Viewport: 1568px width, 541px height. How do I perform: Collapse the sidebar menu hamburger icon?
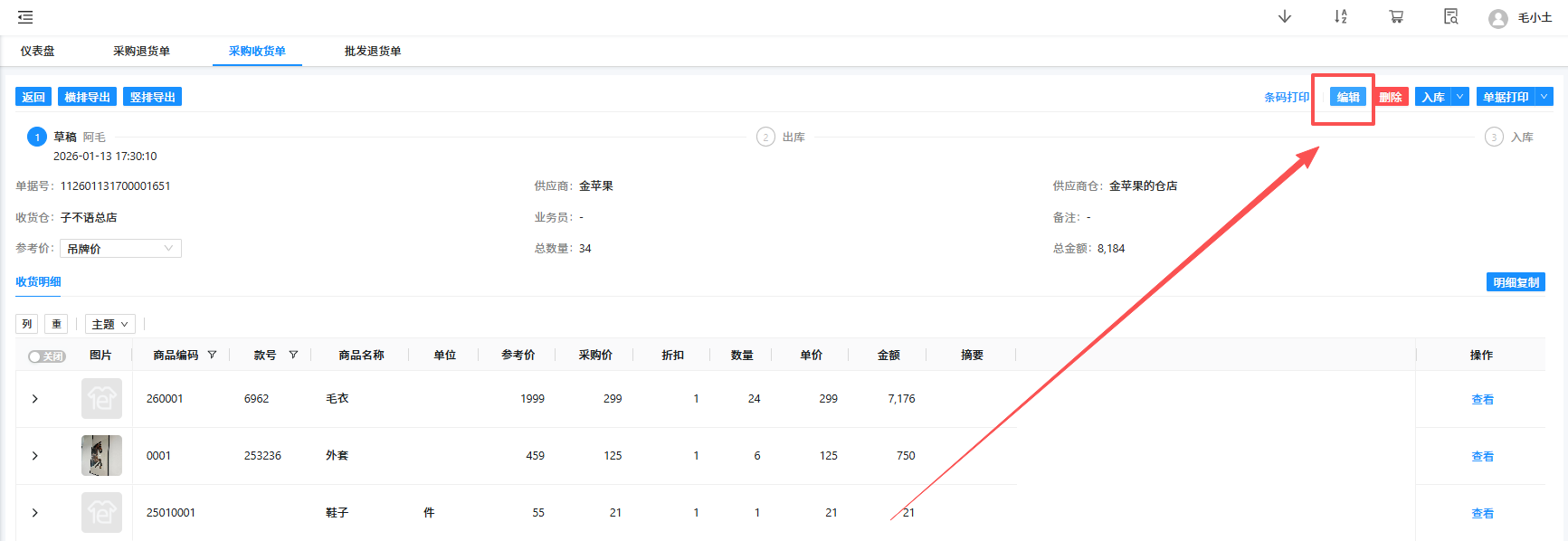[25, 17]
